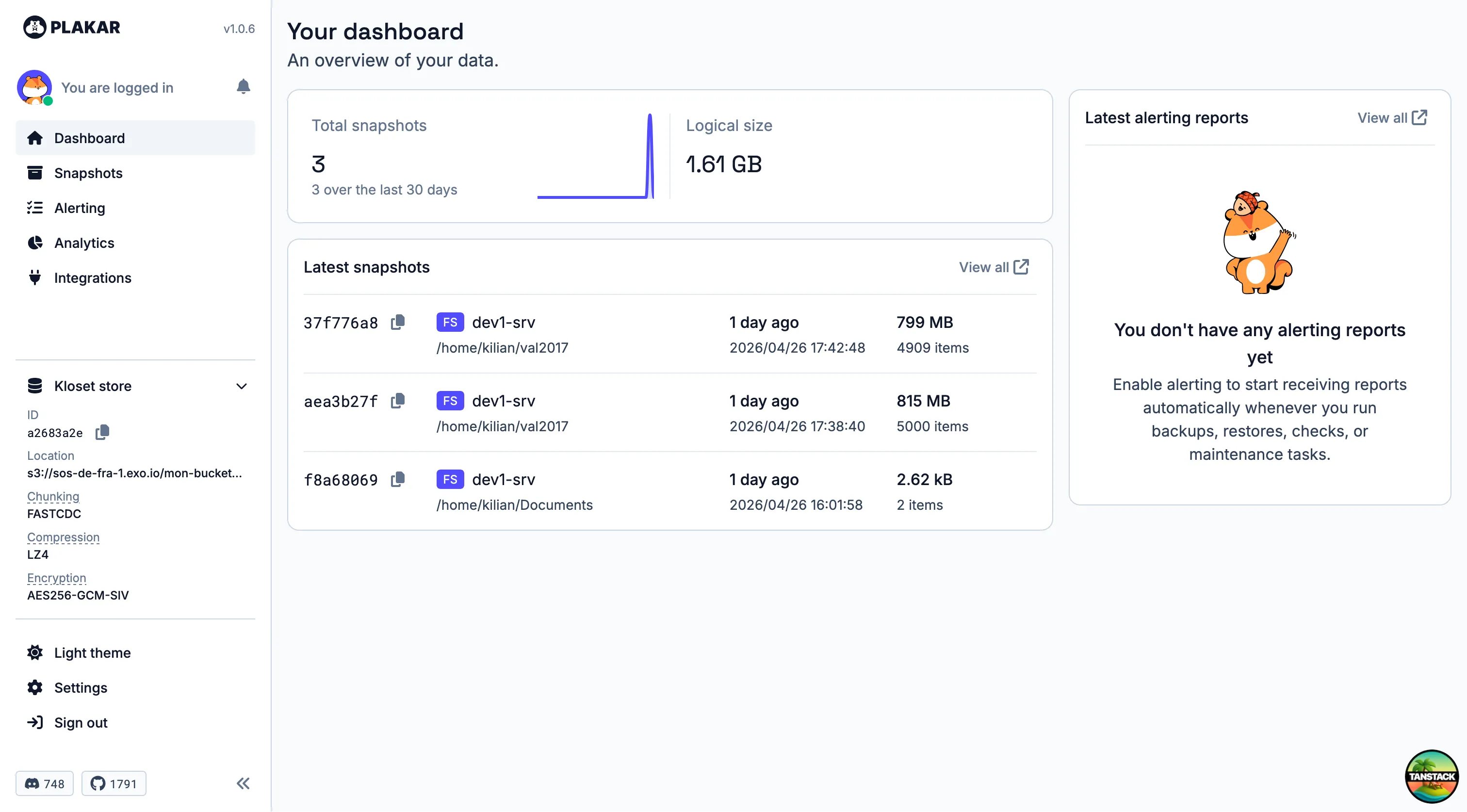
Task: Open the Discord badge showing 748
Action: pos(45,783)
